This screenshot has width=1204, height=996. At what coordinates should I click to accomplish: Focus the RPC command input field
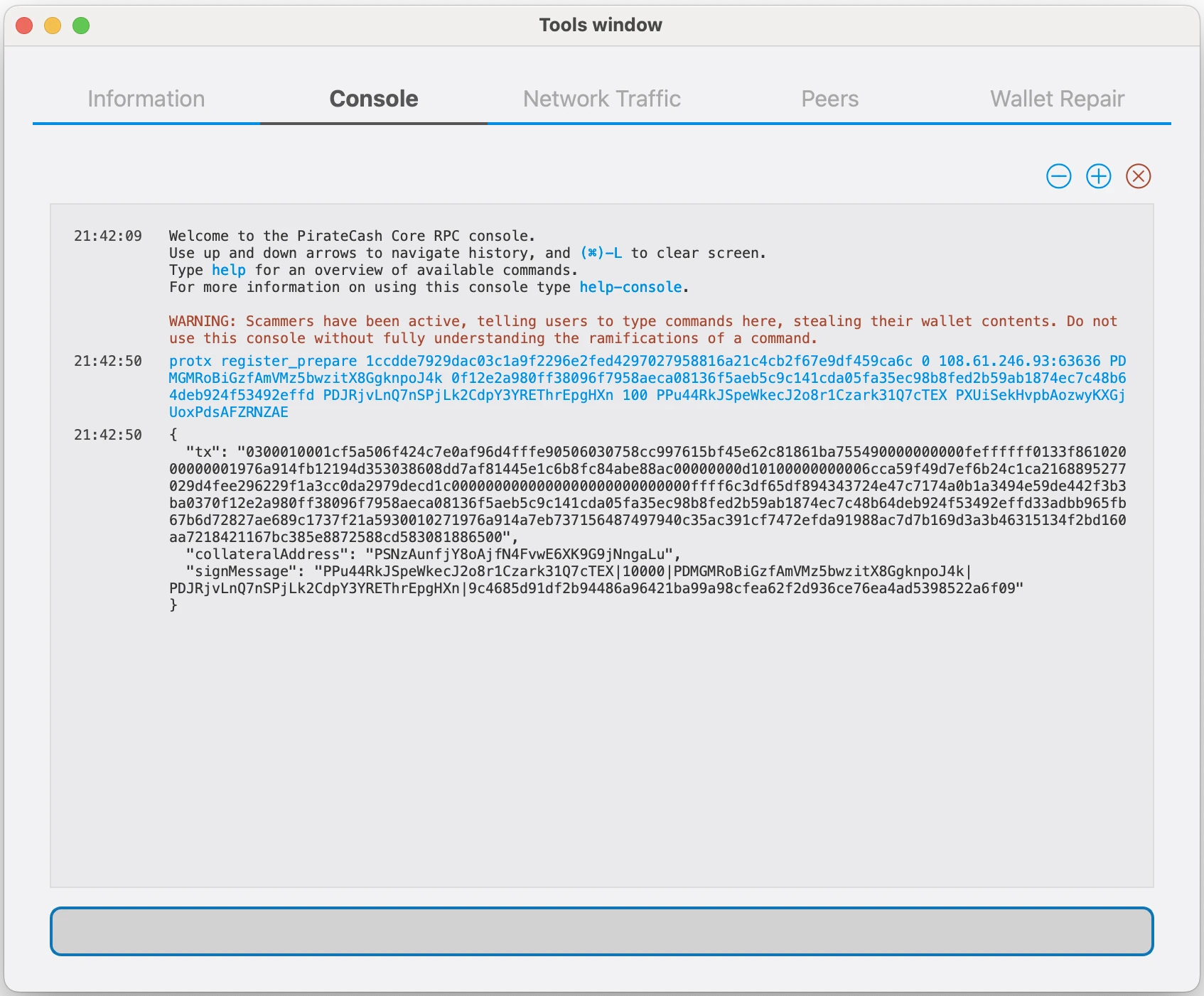click(601, 931)
